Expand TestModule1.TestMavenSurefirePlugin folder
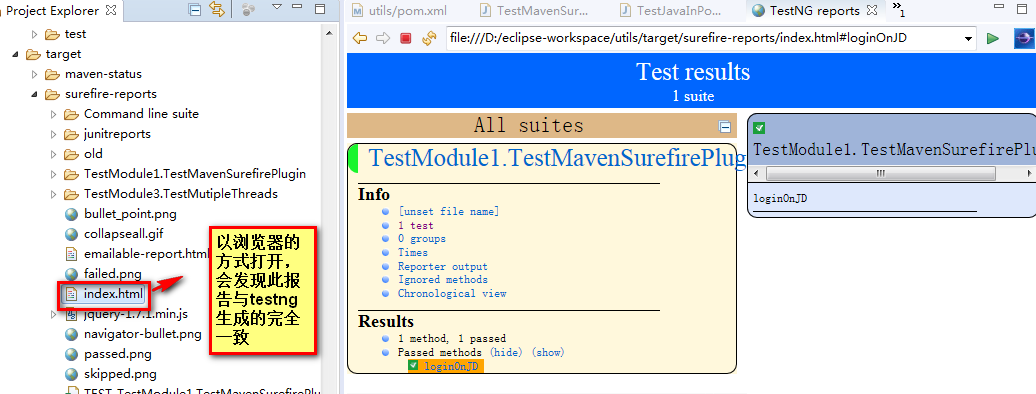Viewport: 1036px width, 394px height. pos(54,175)
